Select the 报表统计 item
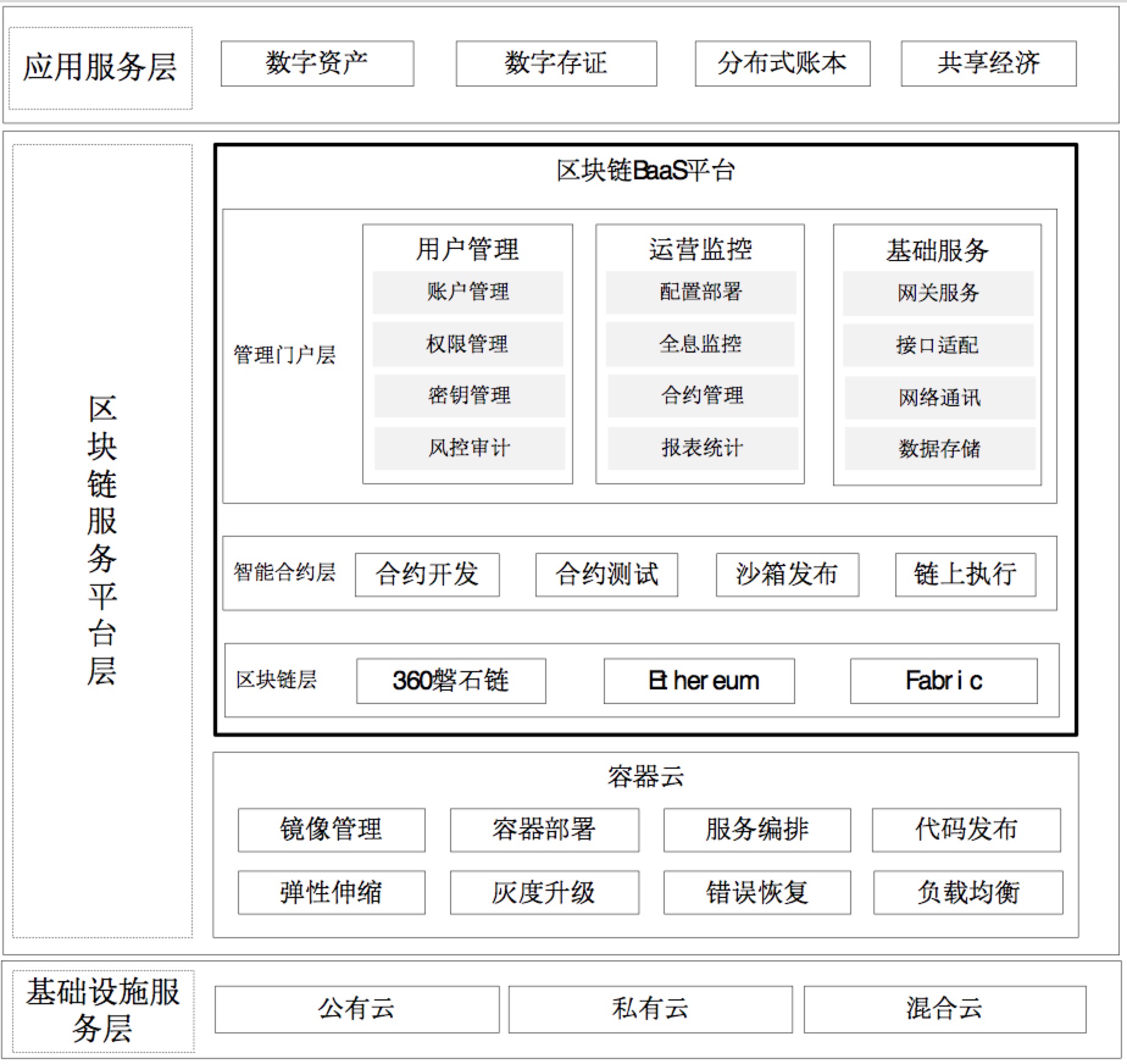The image size is (1127, 1064). [703, 448]
